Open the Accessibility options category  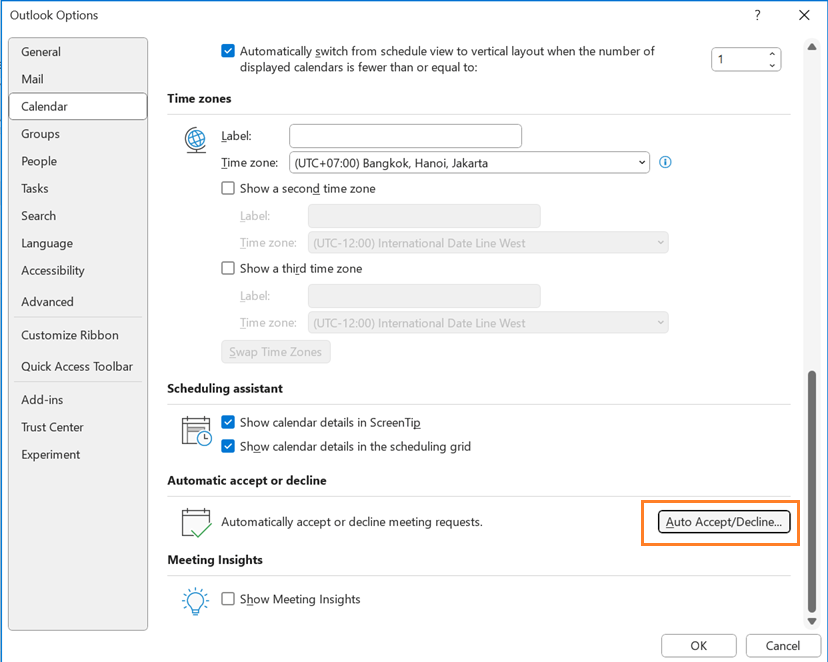pyautogui.click(x=78, y=271)
